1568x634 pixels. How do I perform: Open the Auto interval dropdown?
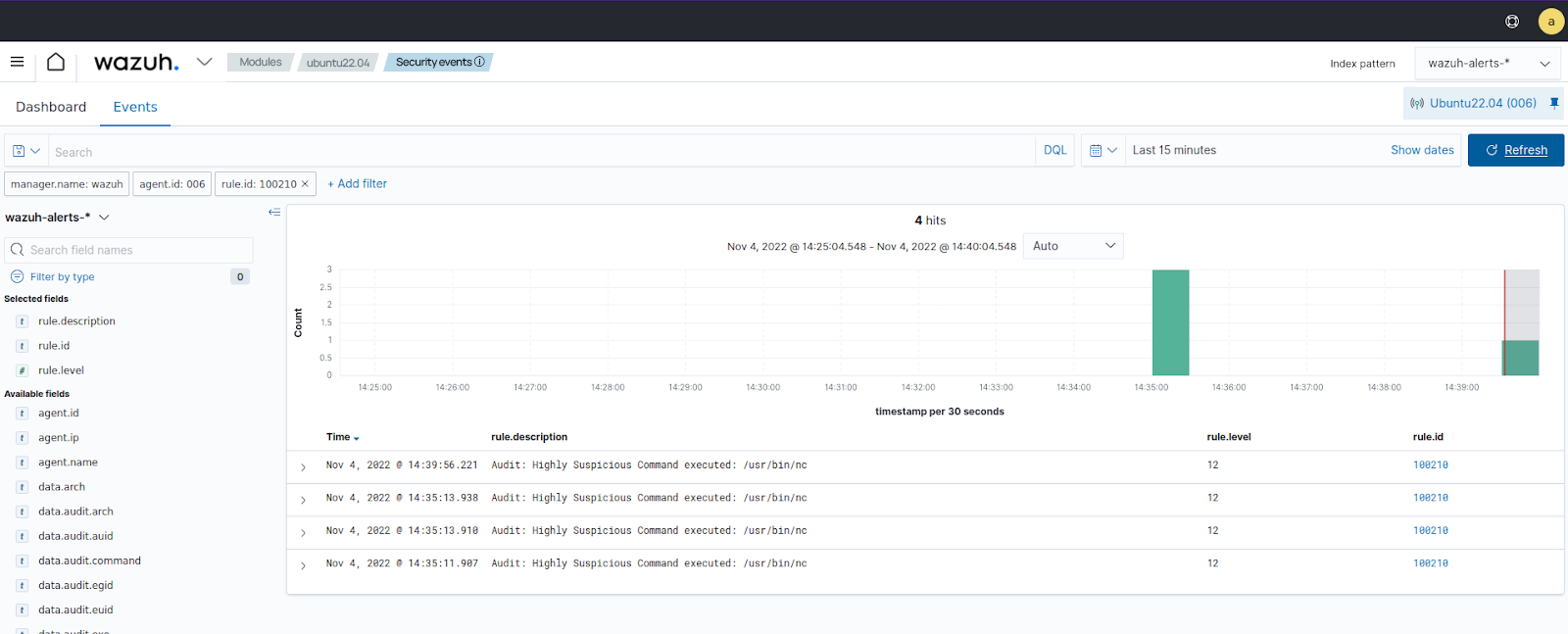1073,246
